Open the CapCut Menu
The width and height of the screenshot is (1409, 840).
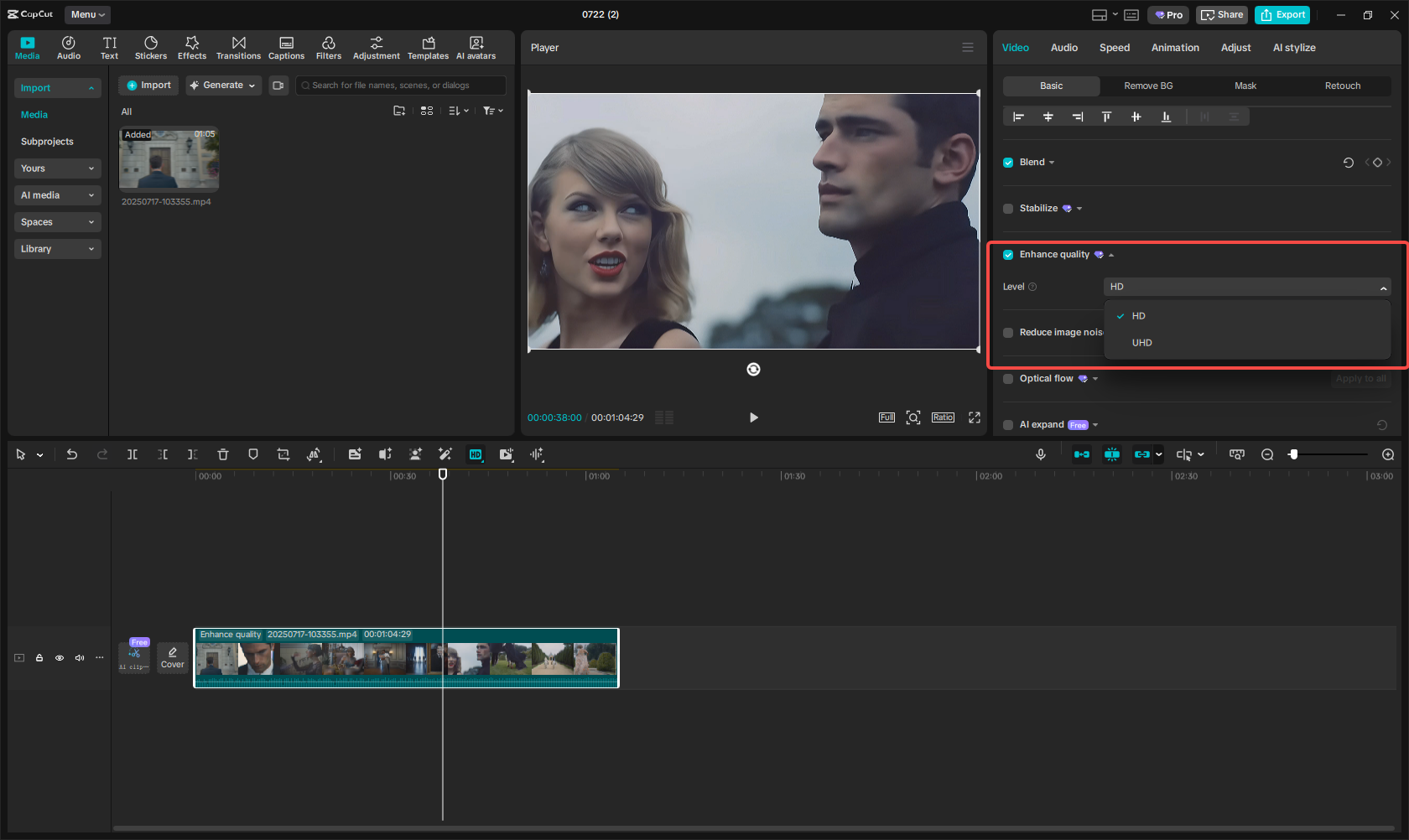pyautogui.click(x=86, y=14)
